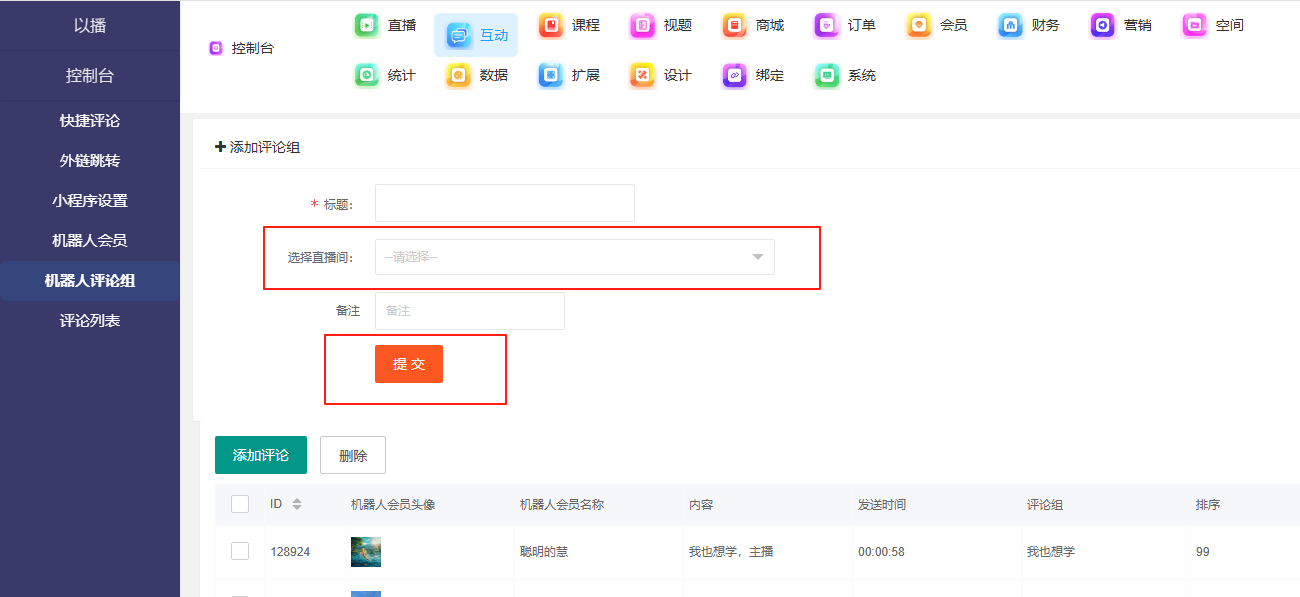Screen dimensions: 1300x597
Task: Open the 设计 (Design) icon
Action: pyautogui.click(x=643, y=76)
